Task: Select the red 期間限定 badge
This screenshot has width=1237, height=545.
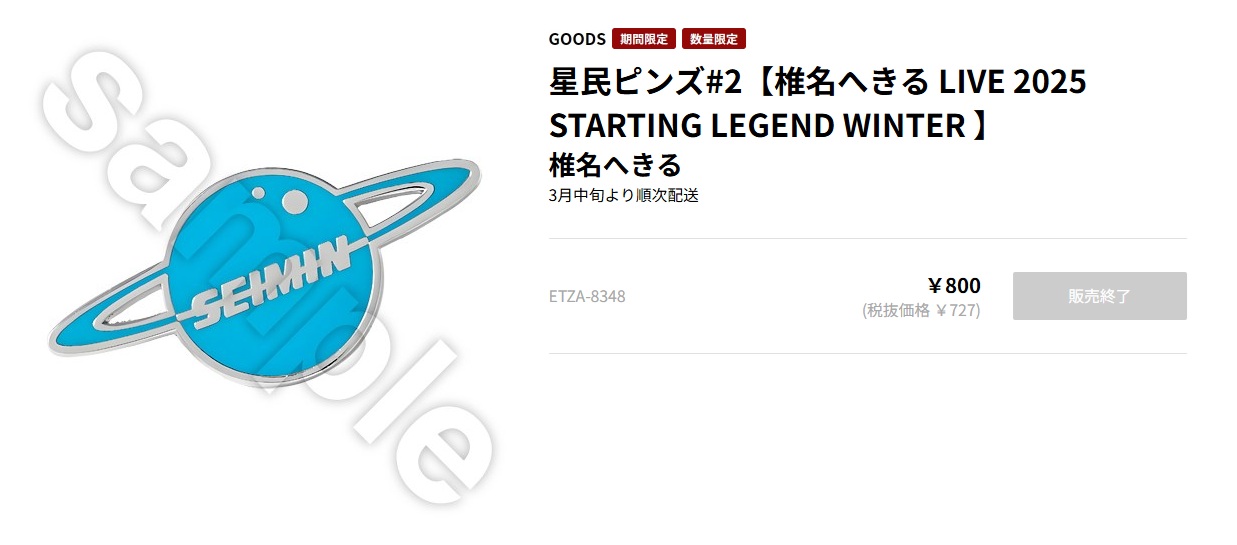Action: pos(644,39)
